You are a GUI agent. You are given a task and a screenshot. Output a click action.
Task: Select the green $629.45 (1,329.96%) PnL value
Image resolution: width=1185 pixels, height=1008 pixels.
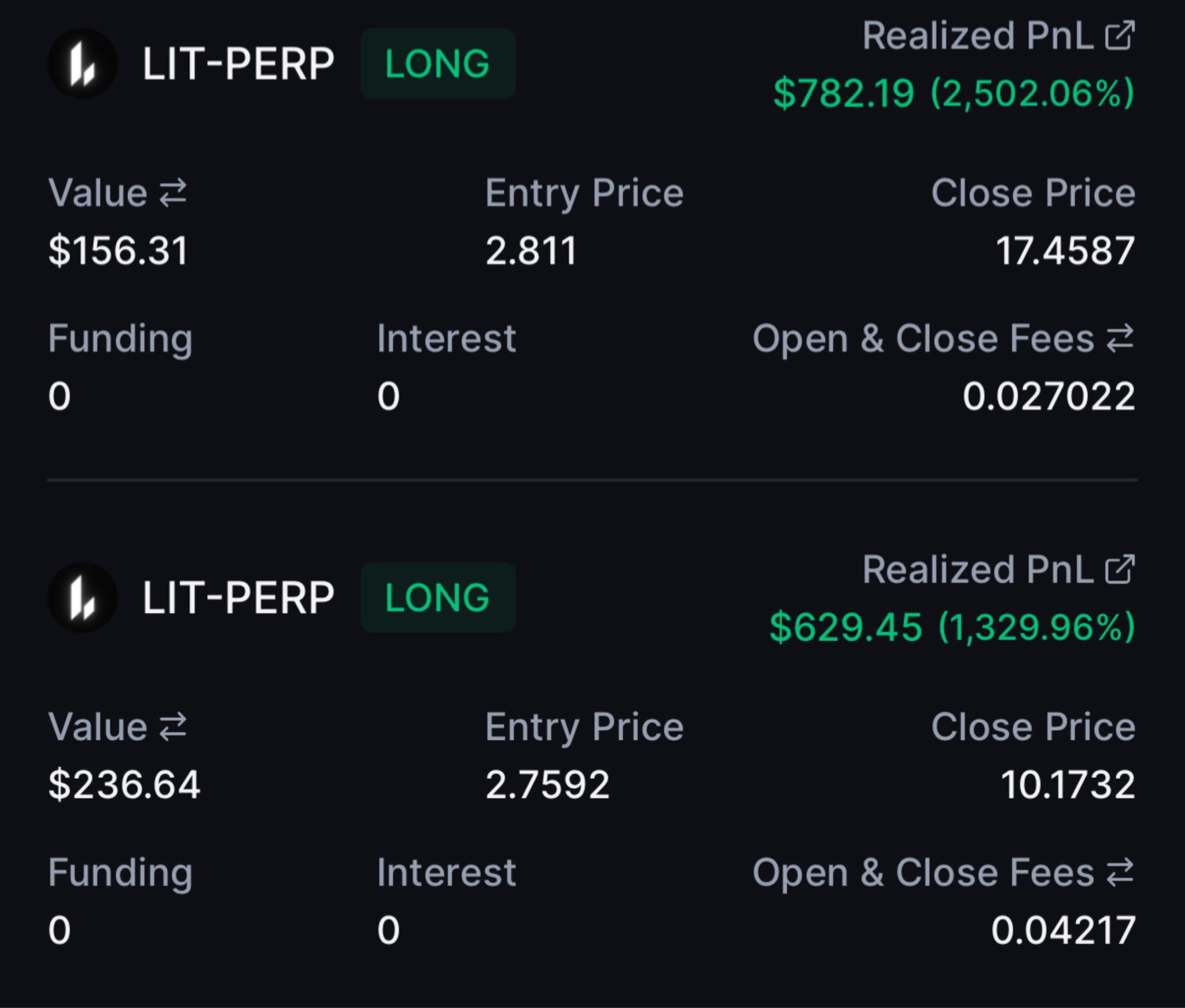pos(952,627)
